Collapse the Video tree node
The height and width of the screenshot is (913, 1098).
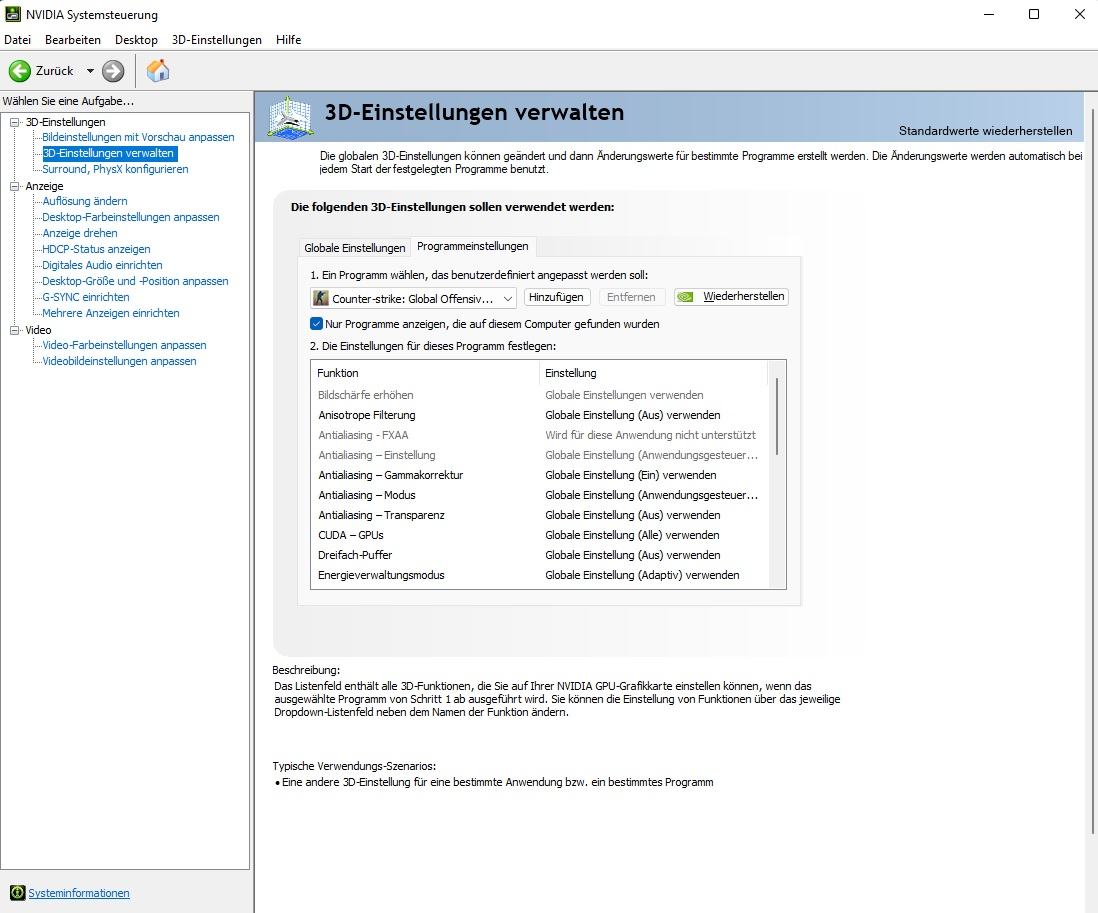(x=14, y=330)
